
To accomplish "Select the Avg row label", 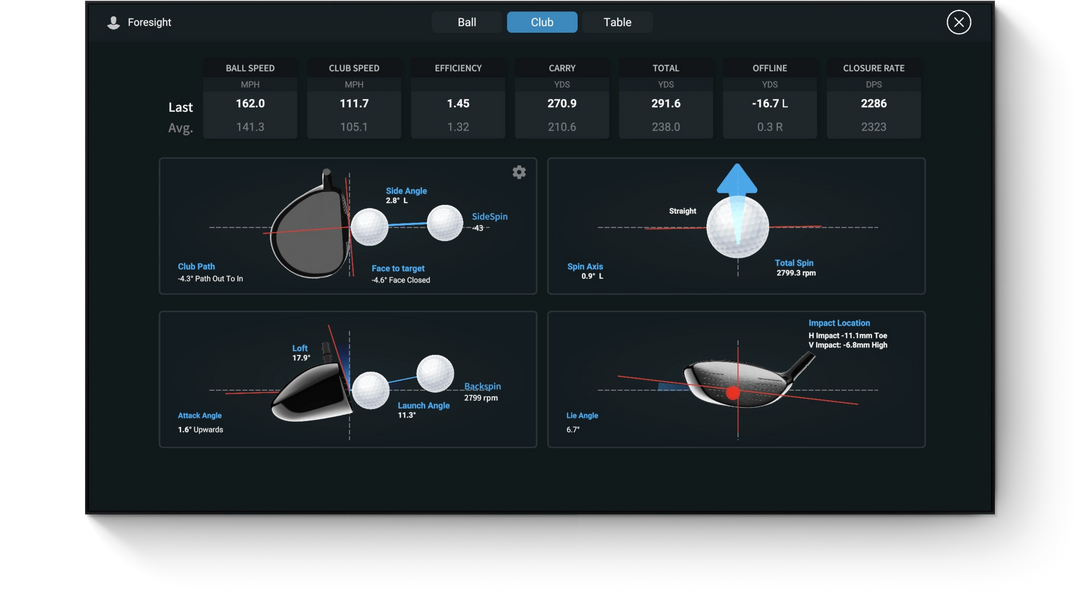I will 179,127.
